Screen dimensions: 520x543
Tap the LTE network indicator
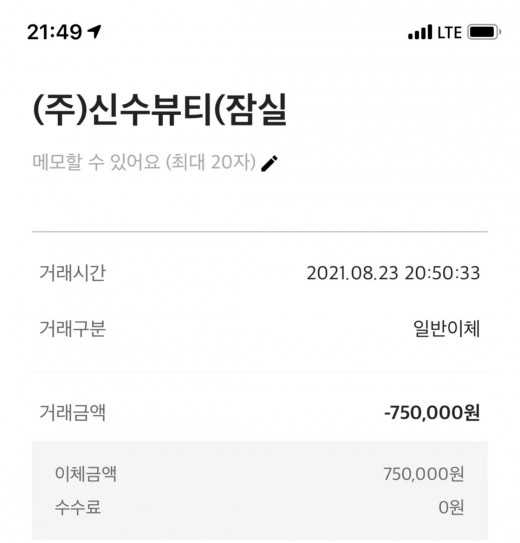point(449,33)
